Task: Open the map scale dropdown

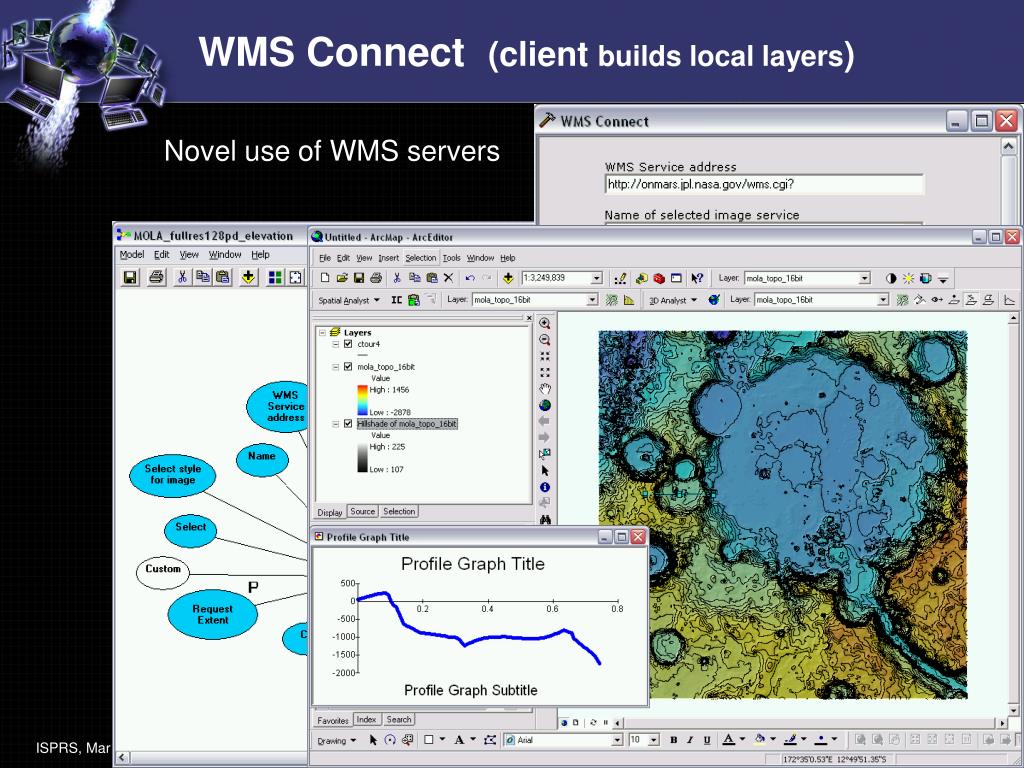Action: click(x=596, y=278)
